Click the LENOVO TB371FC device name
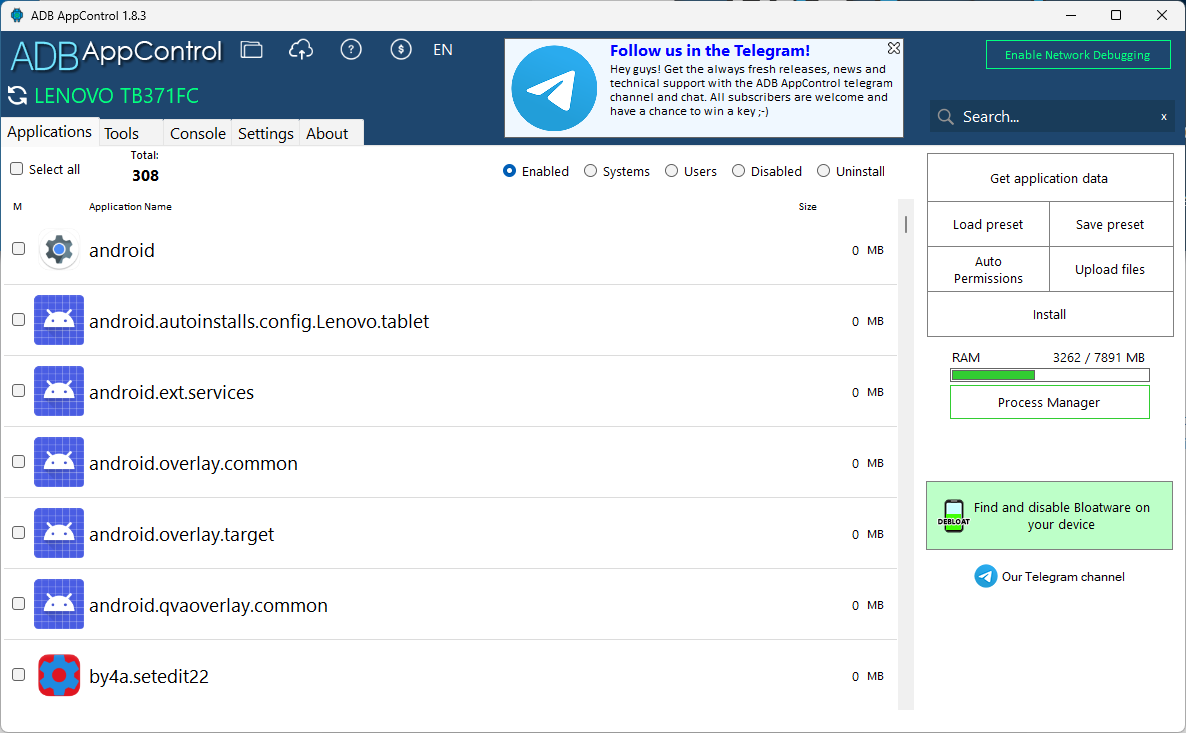The height and width of the screenshot is (733, 1186). click(116, 96)
